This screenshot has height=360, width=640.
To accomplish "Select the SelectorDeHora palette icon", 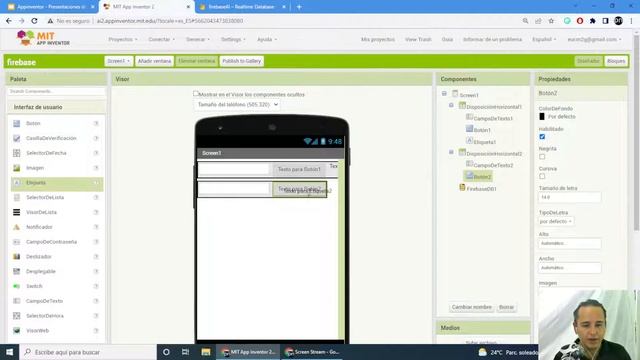I will (x=17, y=316).
